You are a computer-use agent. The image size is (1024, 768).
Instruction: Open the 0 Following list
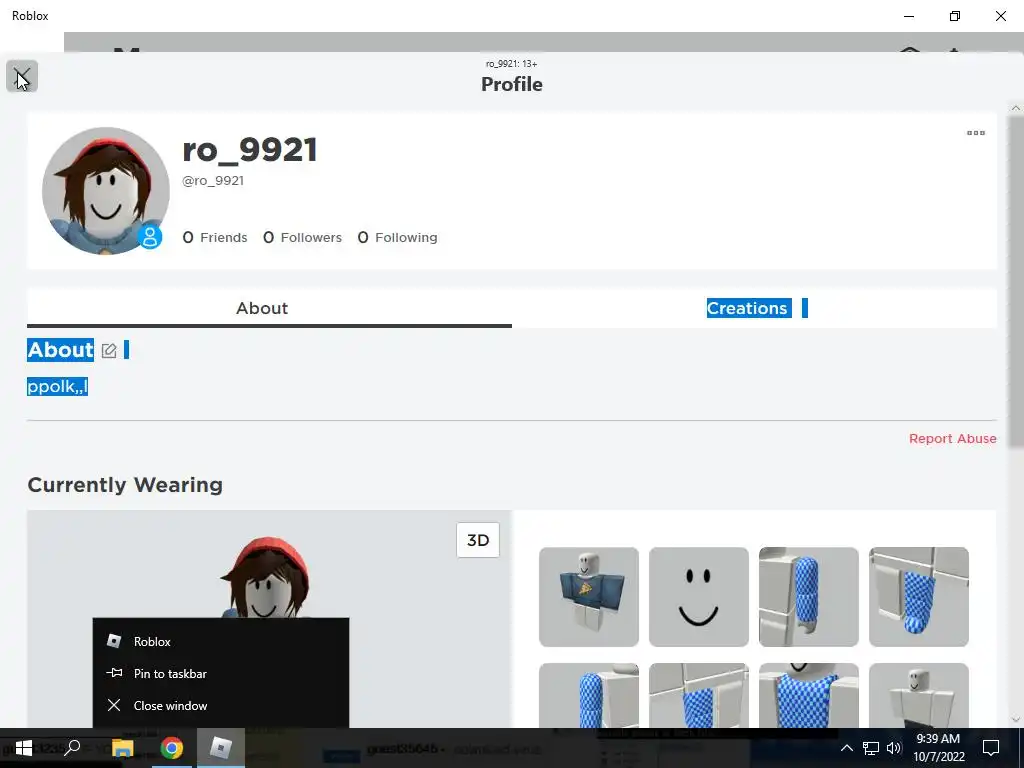(x=398, y=238)
